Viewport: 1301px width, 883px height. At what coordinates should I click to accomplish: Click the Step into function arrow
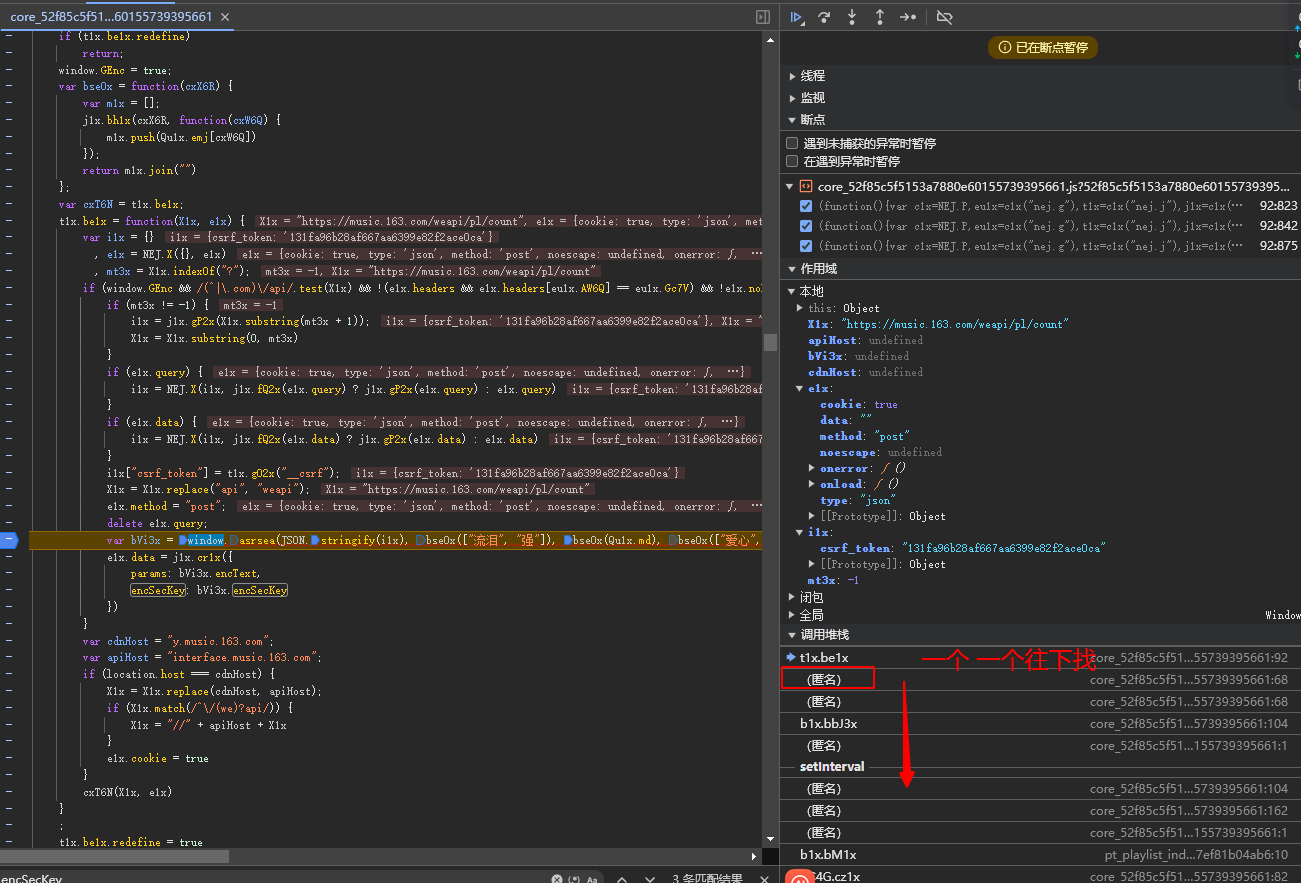click(852, 17)
